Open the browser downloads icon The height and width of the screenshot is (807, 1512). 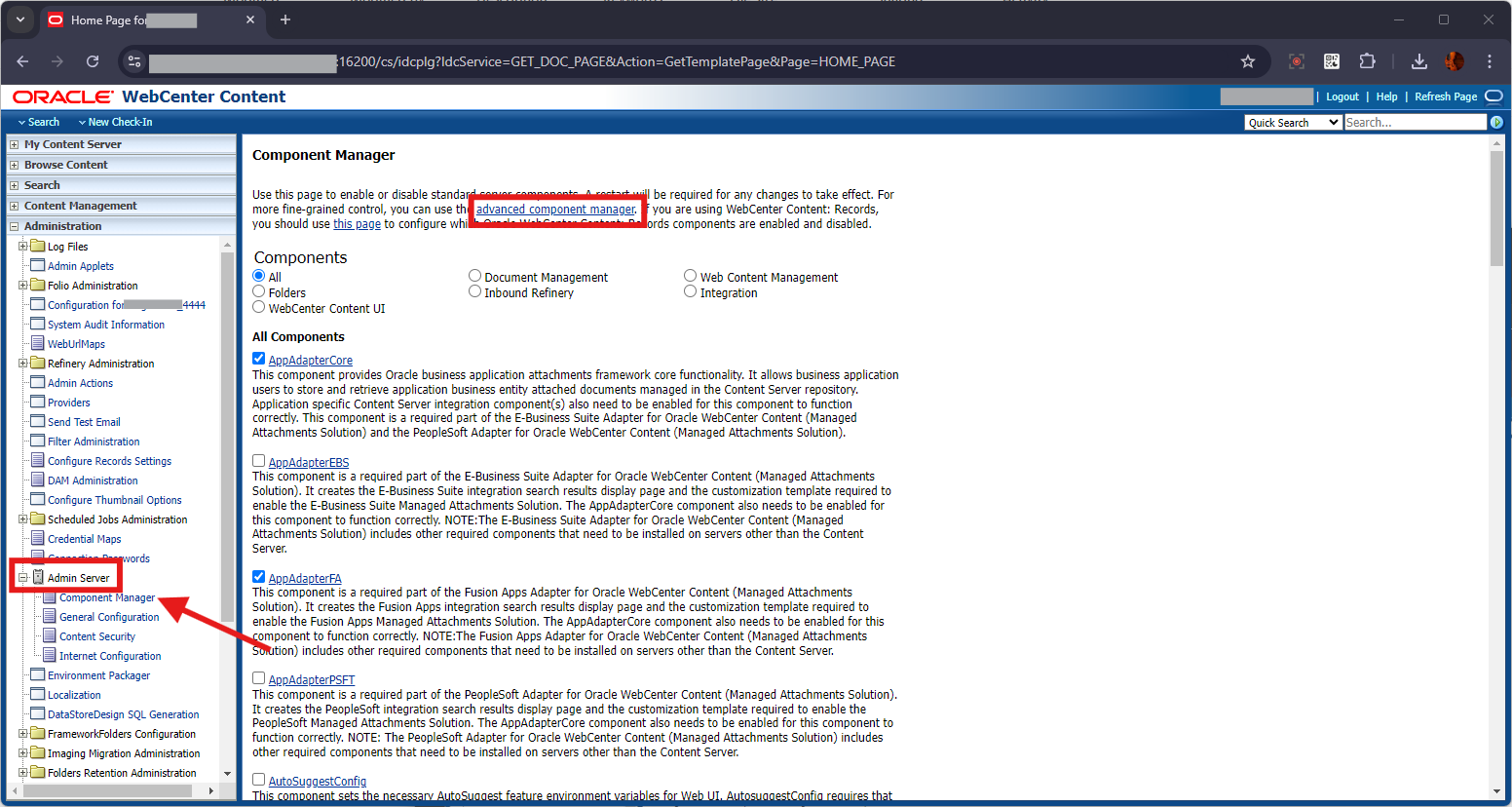pyautogui.click(x=1418, y=61)
